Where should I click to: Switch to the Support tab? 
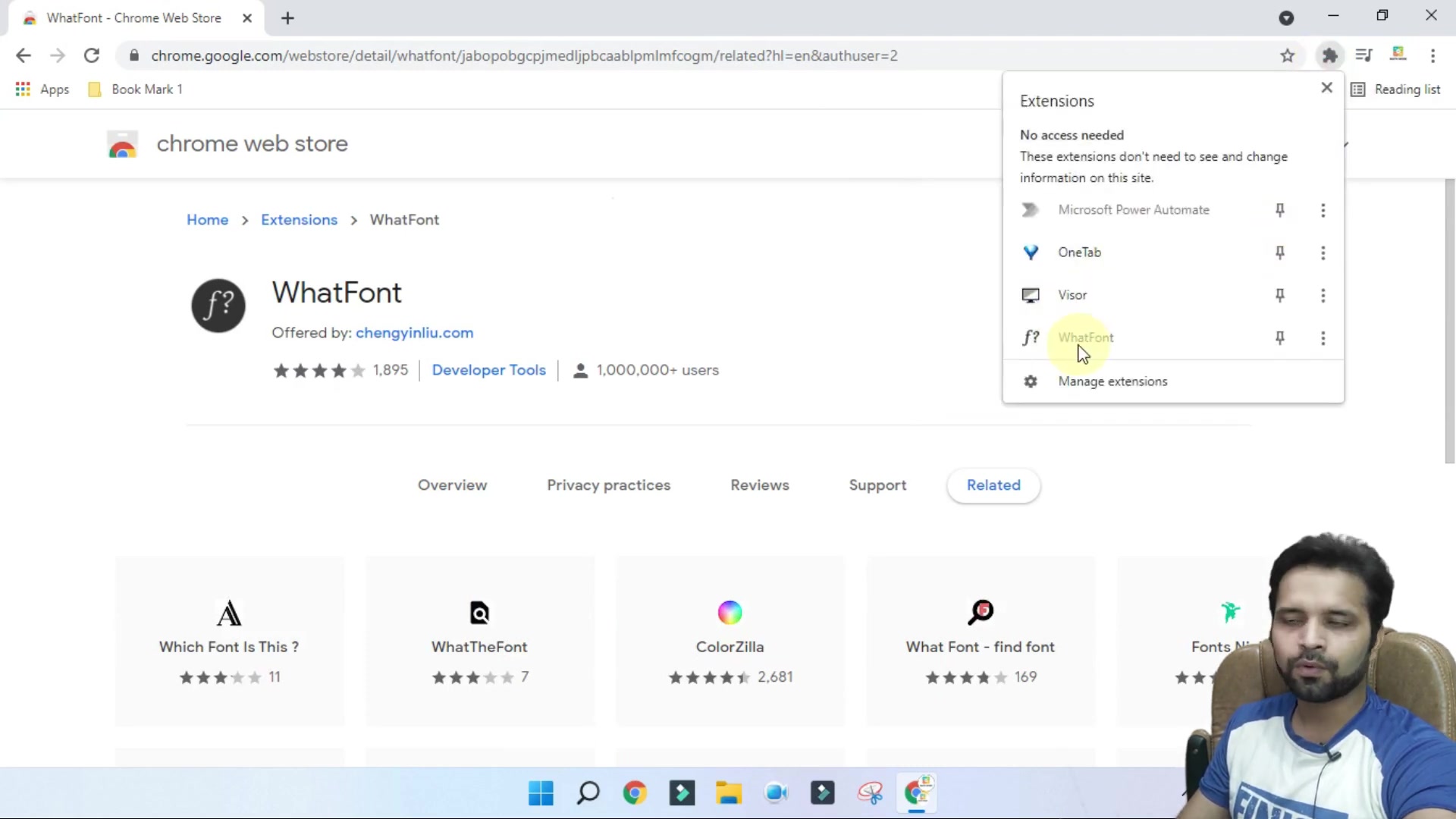point(877,485)
